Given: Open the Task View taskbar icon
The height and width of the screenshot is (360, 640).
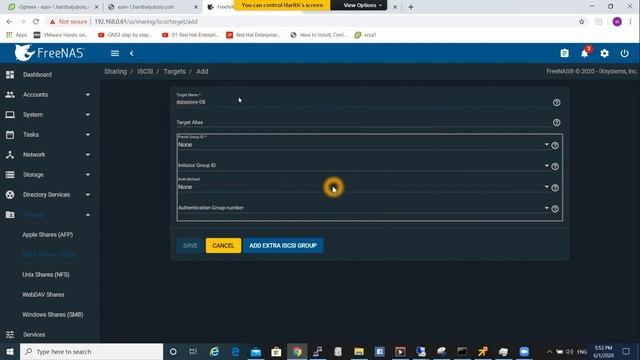Looking at the screenshot, I should 193,351.
